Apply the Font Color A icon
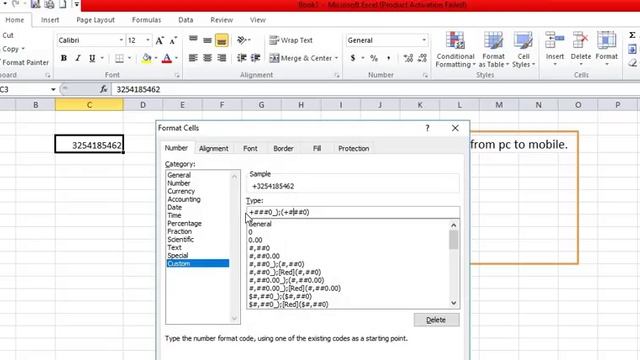This screenshot has height=360, width=640. [x=167, y=58]
